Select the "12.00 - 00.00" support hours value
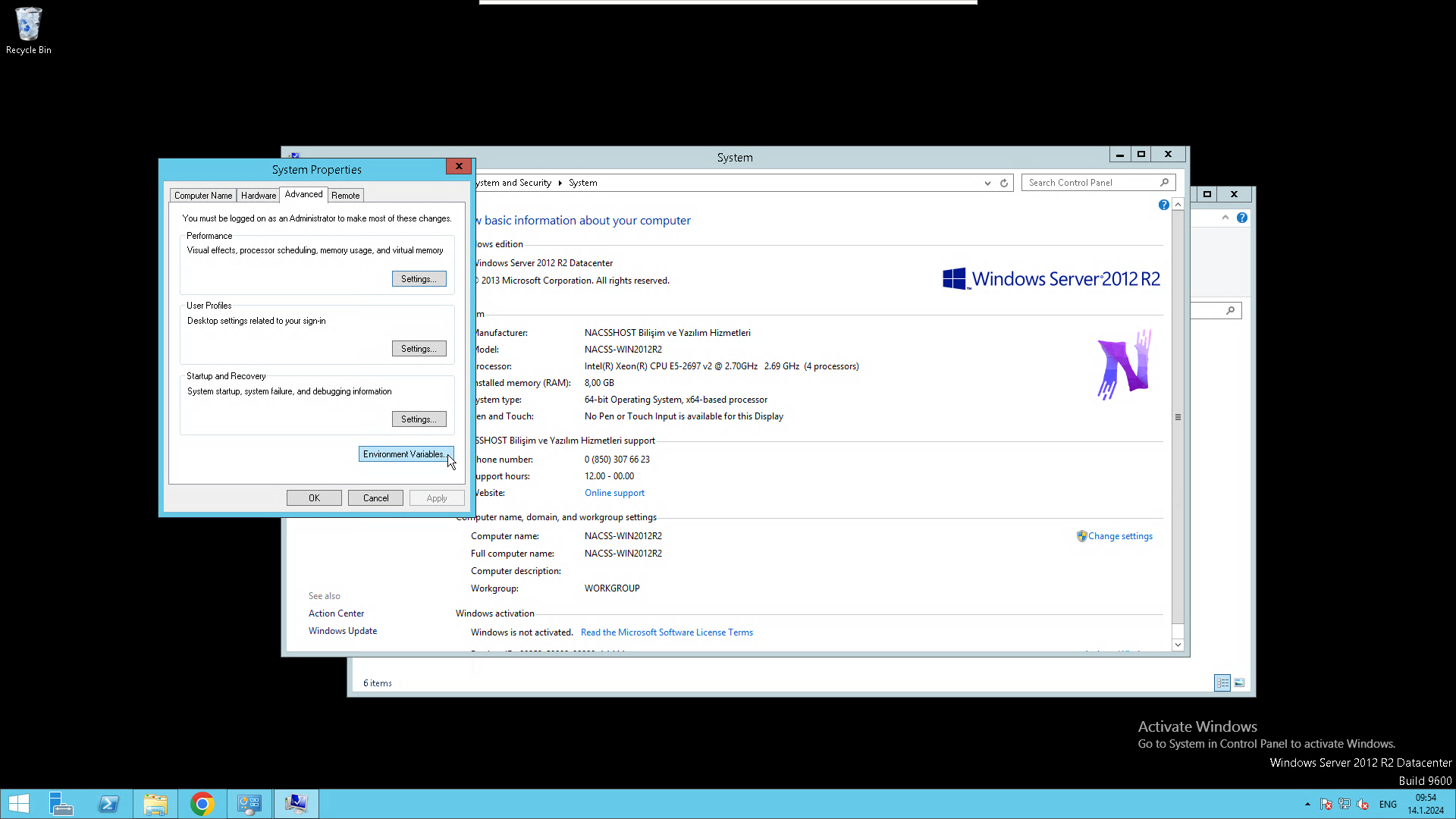1456x819 pixels. tap(610, 476)
